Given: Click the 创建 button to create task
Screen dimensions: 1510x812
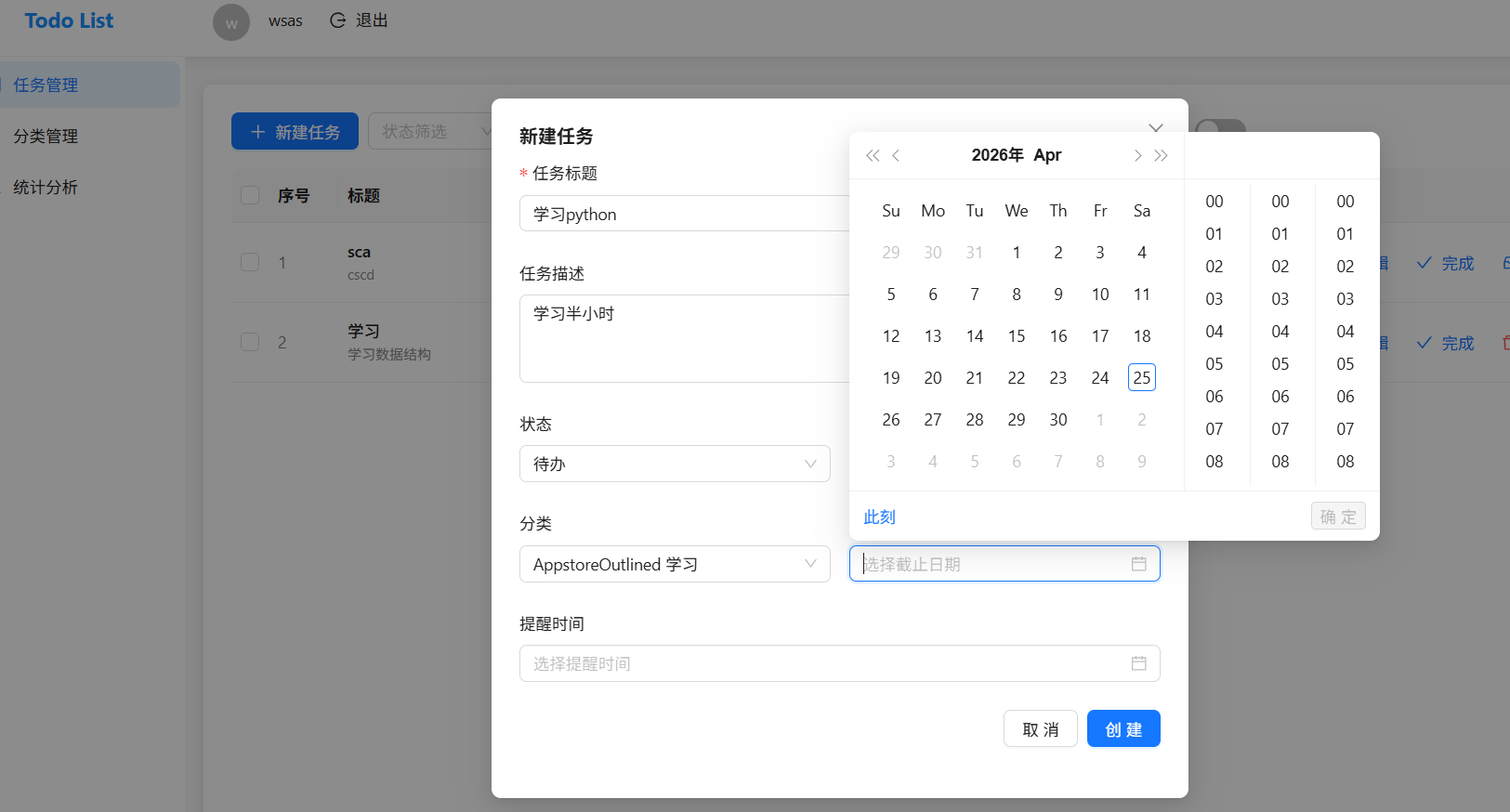Looking at the screenshot, I should (1123, 729).
